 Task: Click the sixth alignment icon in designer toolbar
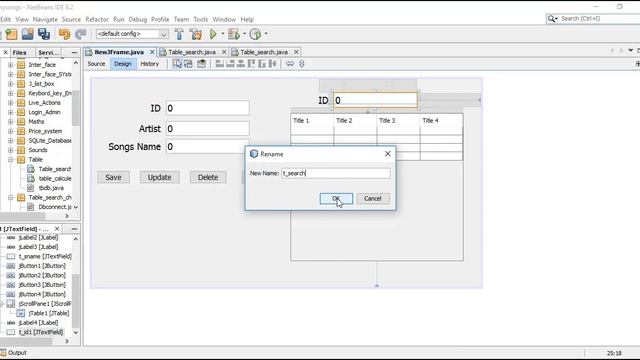[273, 64]
